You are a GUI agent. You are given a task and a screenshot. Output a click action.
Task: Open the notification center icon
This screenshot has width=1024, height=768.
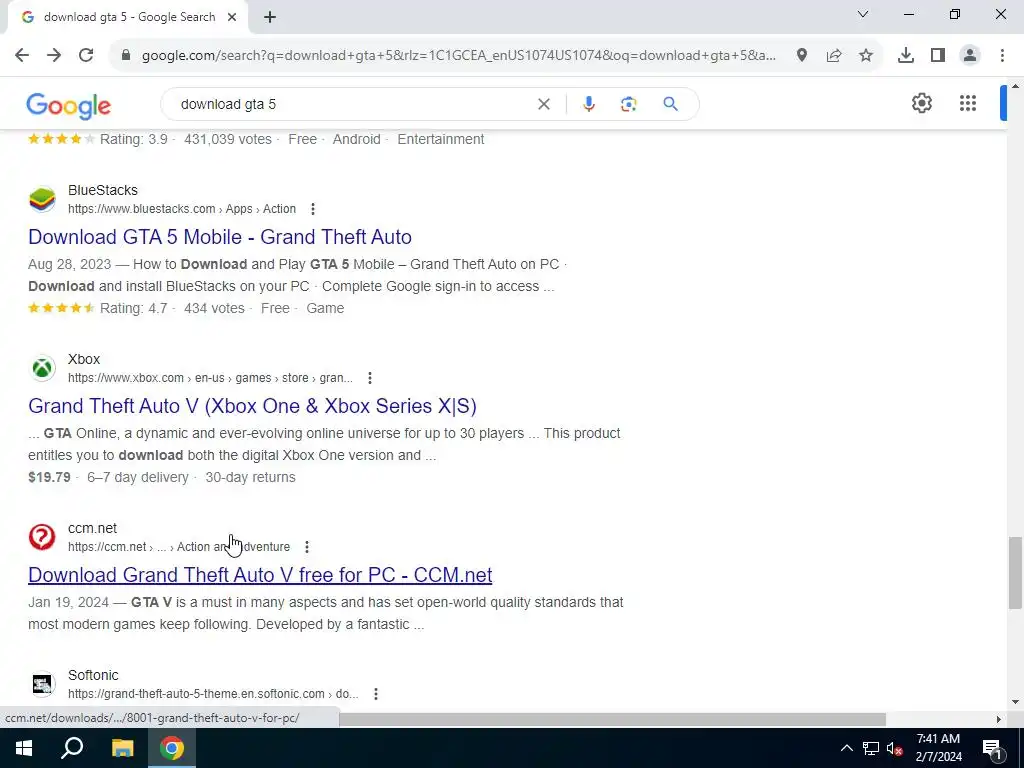click(992, 748)
